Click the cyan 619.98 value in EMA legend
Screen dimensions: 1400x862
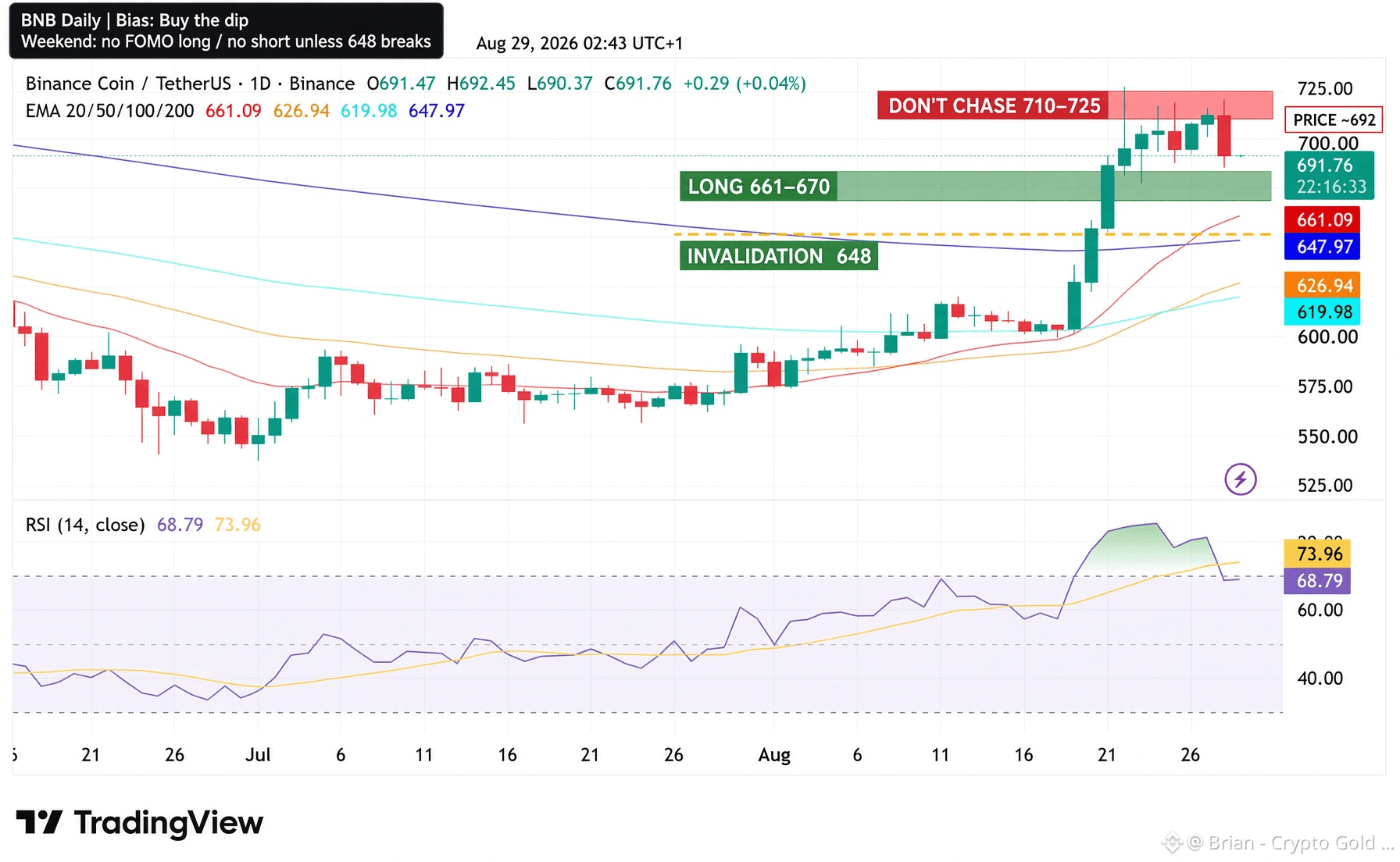369,111
